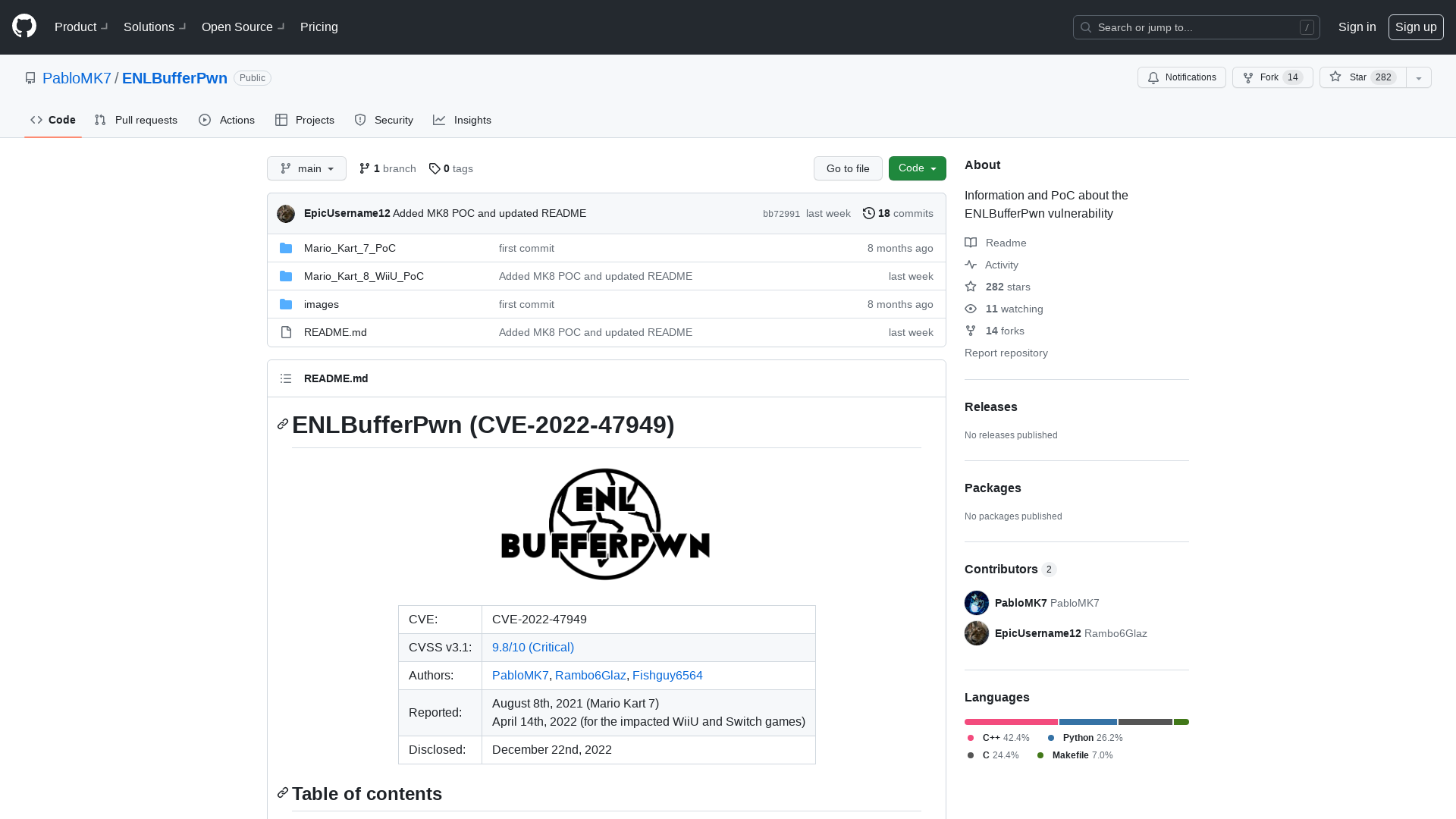Open the Releases section heading
Viewport: 1456px width, 819px height.
pyautogui.click(x=991, y=406)
